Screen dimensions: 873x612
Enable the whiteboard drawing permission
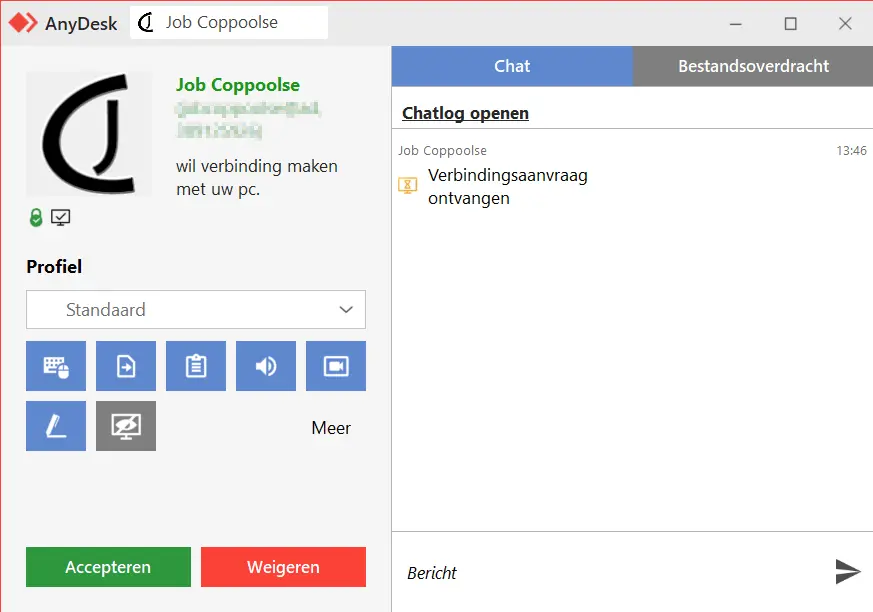(55, 425)
